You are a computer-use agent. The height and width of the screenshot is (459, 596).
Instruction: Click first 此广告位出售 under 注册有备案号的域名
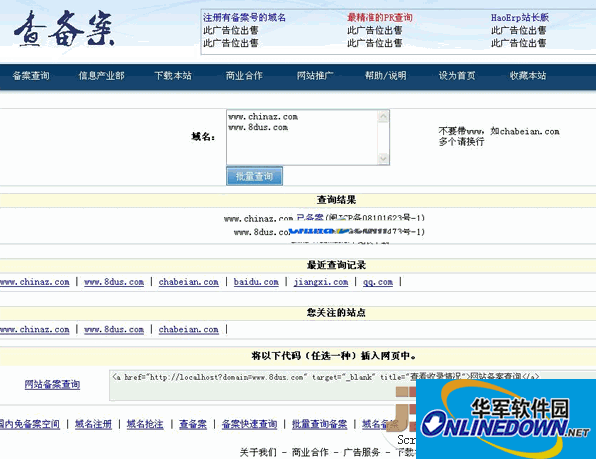(231, 30)
